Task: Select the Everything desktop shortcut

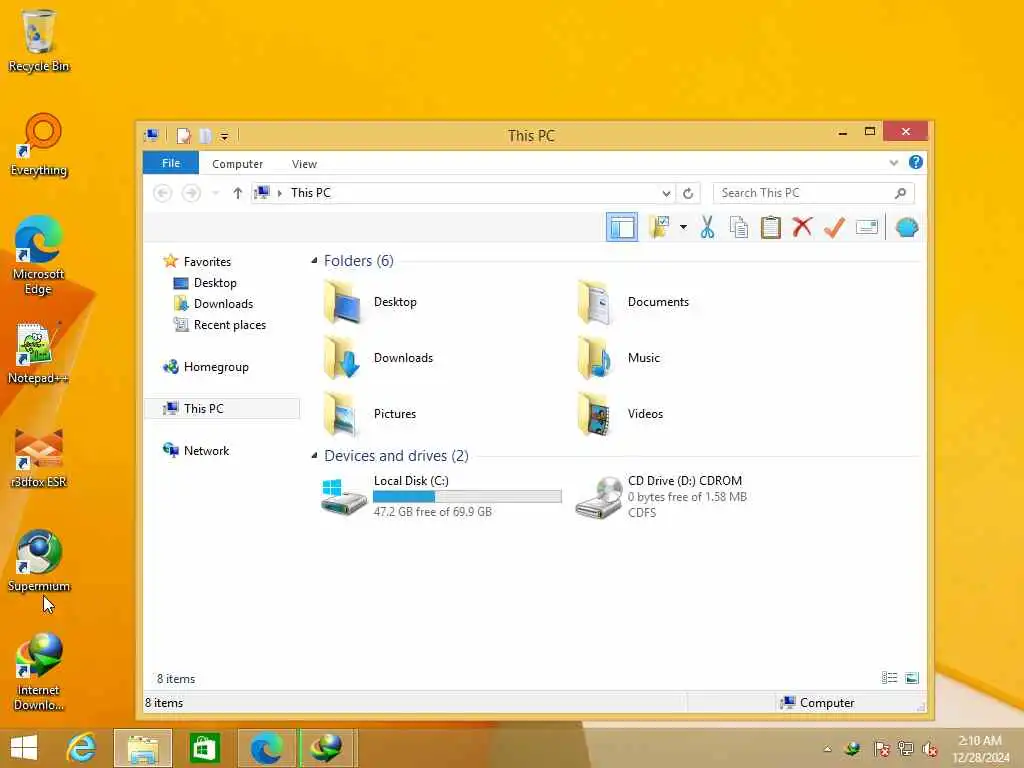Action: (x=39, y=145)
